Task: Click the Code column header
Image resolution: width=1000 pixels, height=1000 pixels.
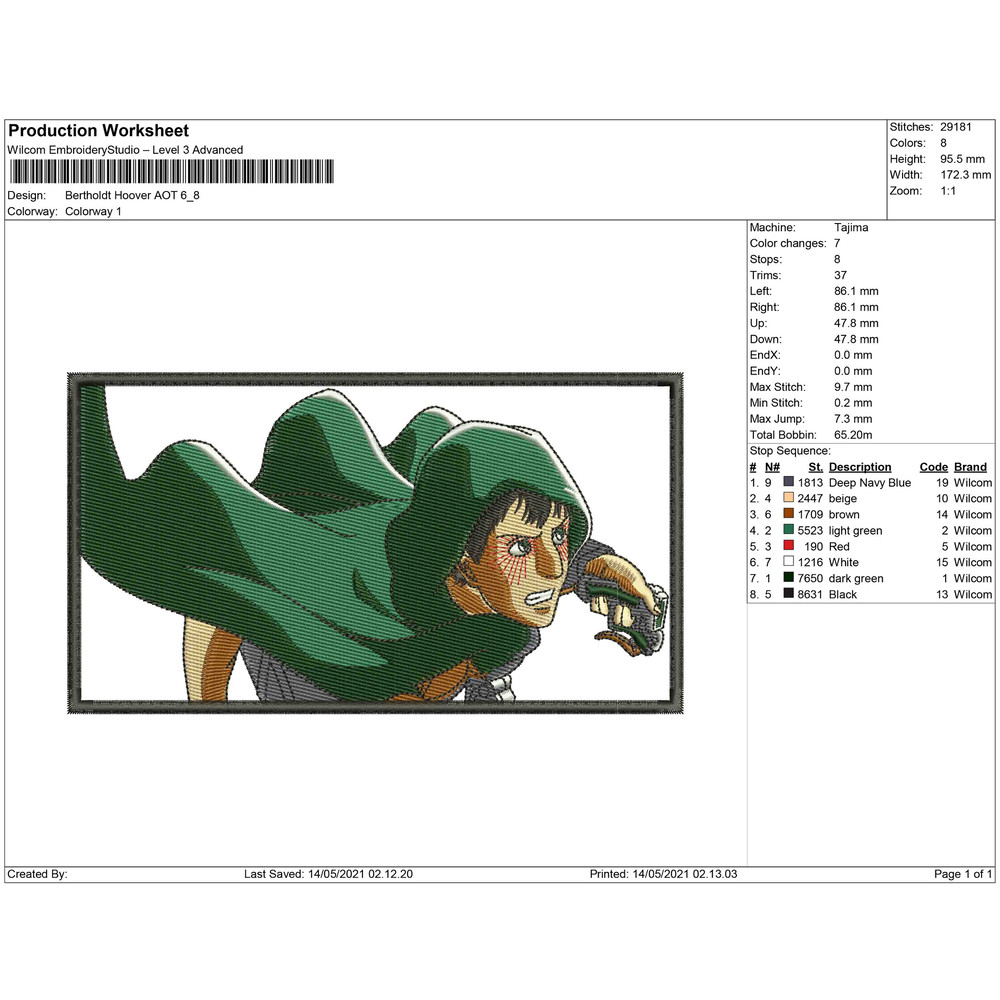Action: pyautogui.click(x=933, y=467)
